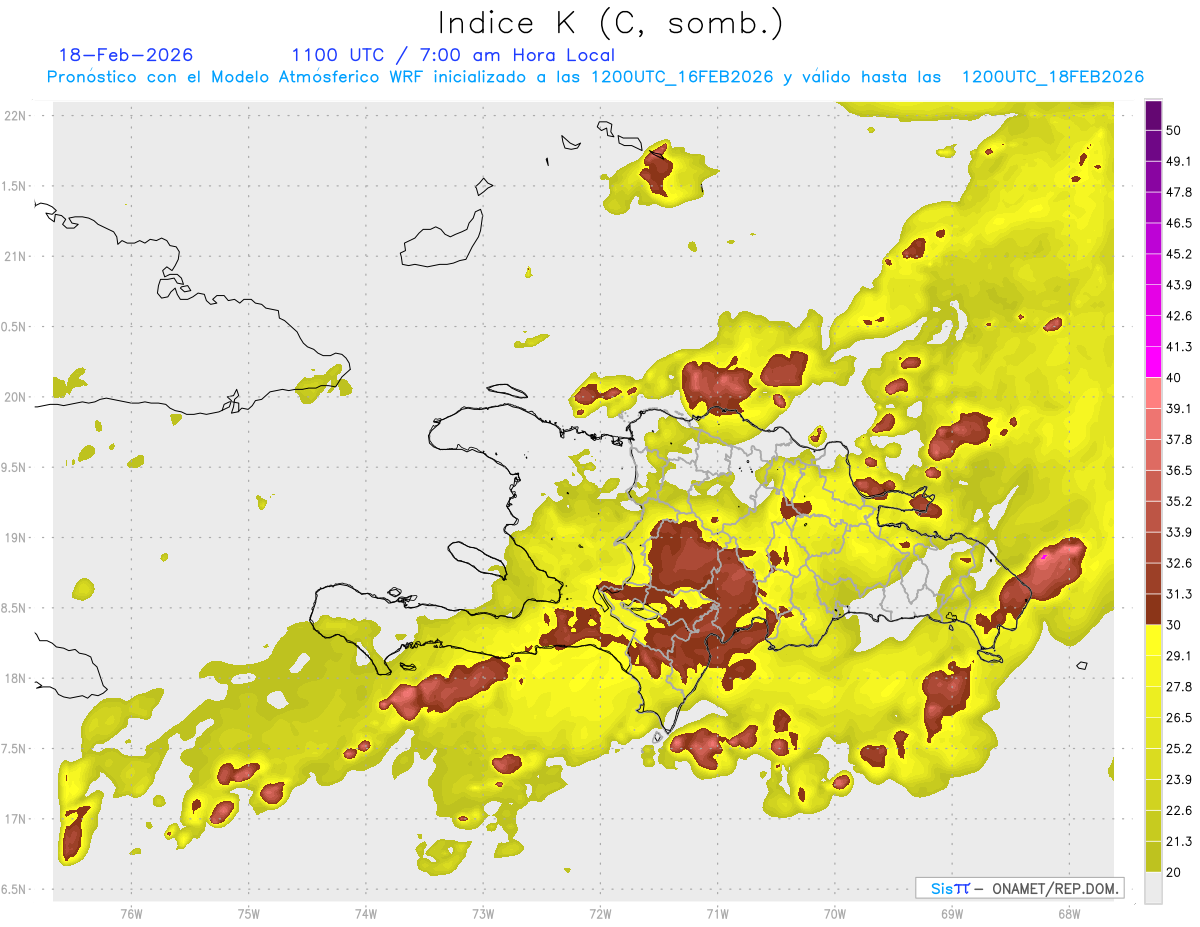The image size is (1200, 927).
Task: Click the "69W" longitude axis label
Action: pyautogui.click(x=951, y=914)
